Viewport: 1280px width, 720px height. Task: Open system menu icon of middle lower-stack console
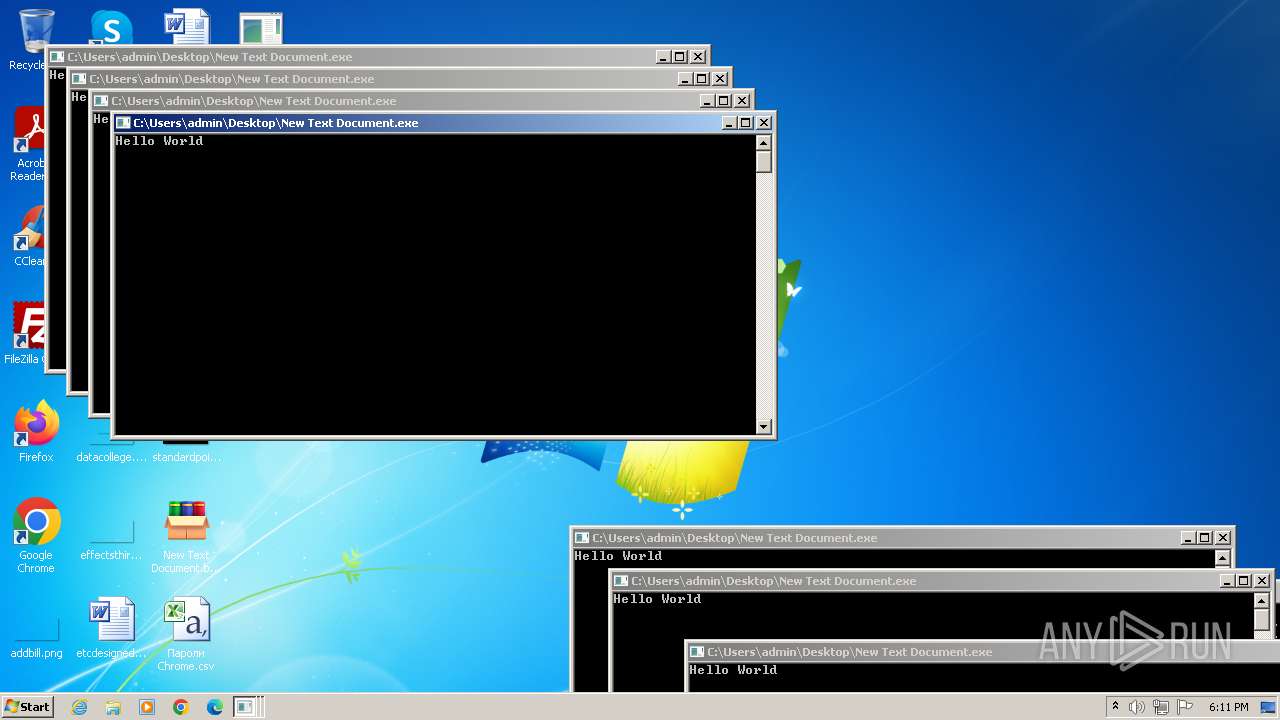[621, 581]
